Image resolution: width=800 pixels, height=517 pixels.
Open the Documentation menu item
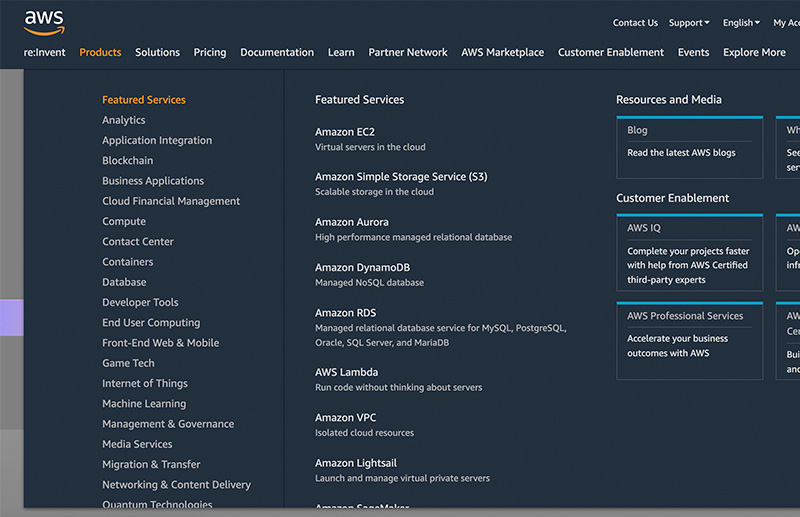277,52
